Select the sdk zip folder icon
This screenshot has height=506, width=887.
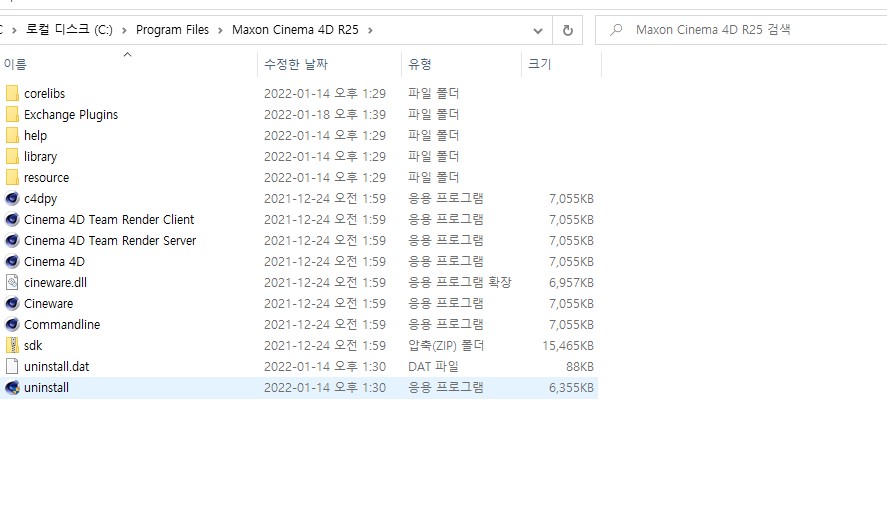(x=12, y=345)
